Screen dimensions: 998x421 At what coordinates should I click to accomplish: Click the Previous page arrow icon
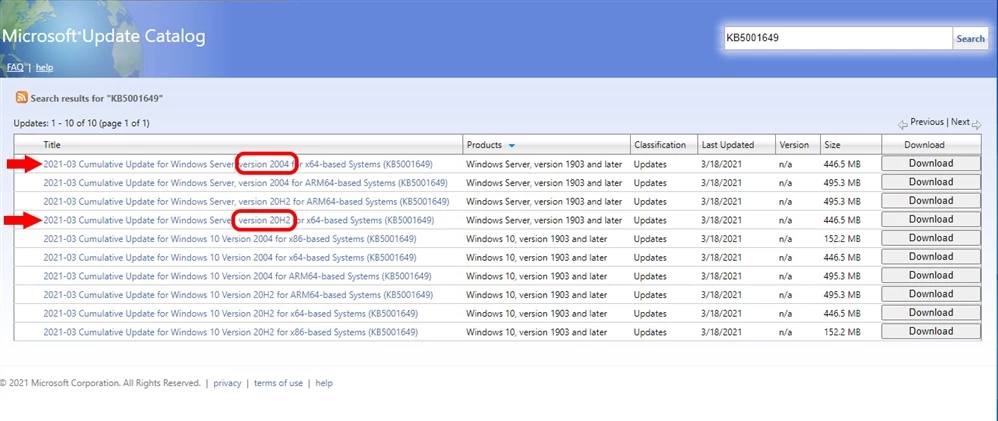click(x=903, y=124)
